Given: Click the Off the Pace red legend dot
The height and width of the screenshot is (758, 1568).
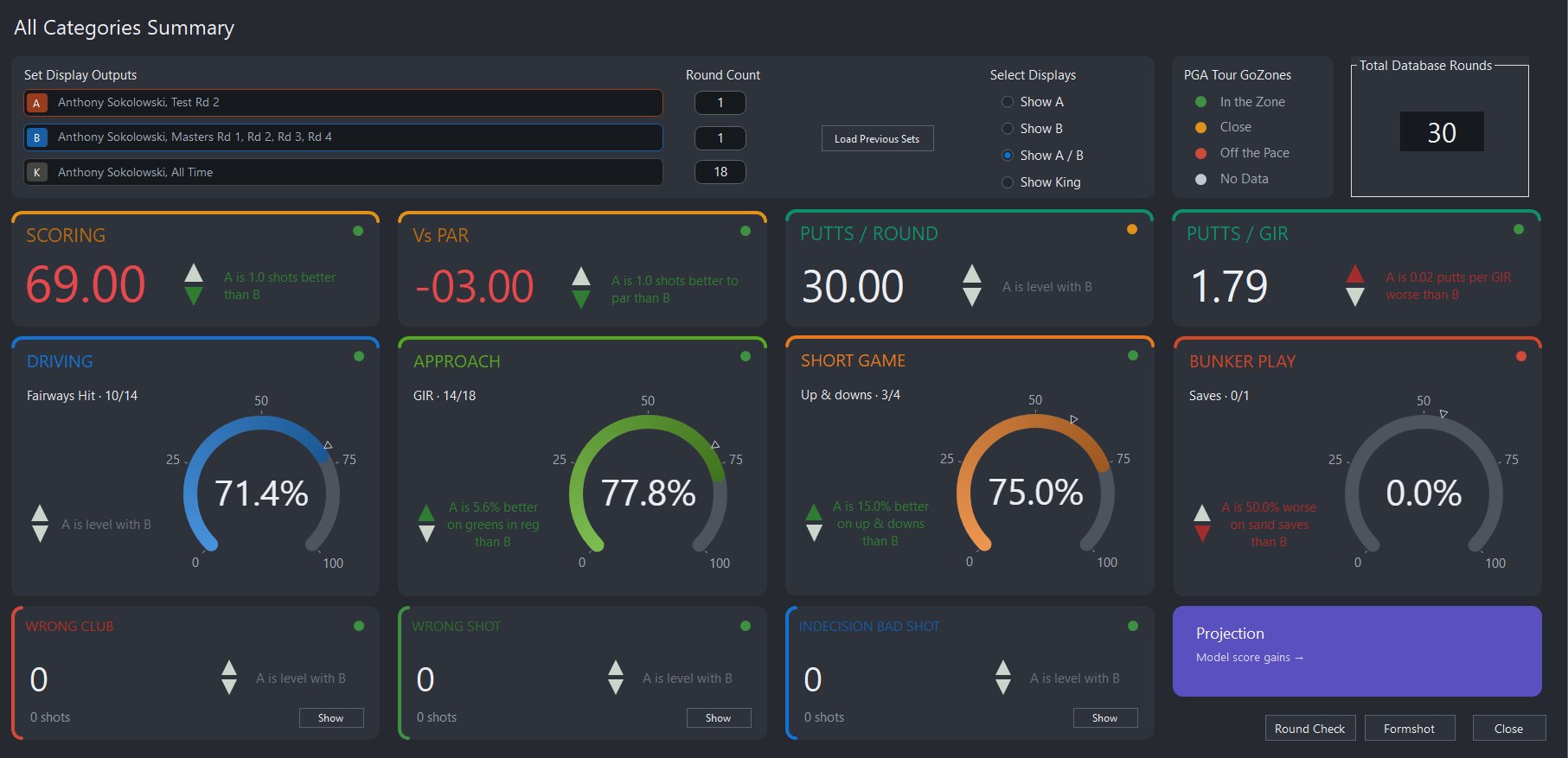Looking at the screenshot, I should click(1200, 153).
